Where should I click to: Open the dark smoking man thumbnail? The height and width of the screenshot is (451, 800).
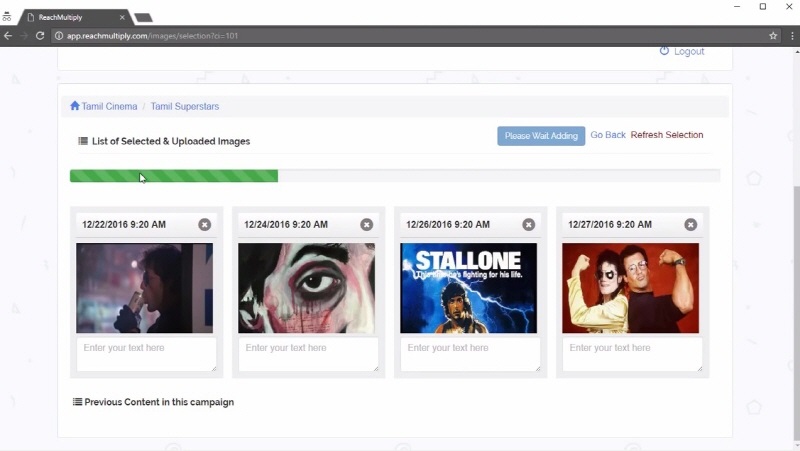144,288
